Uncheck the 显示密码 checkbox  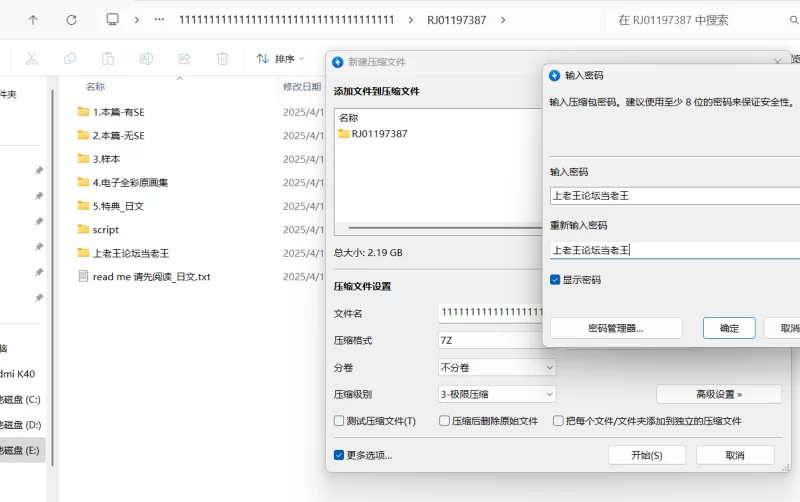click(556, 280)
